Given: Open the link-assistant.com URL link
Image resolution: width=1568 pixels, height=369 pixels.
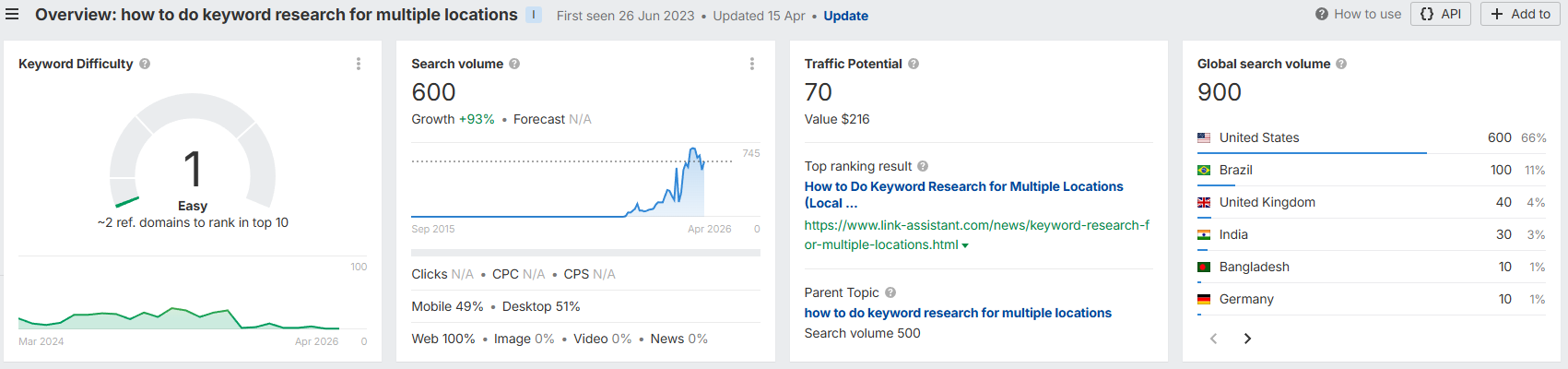Looking at the screenshot, I should coord(976,234).
